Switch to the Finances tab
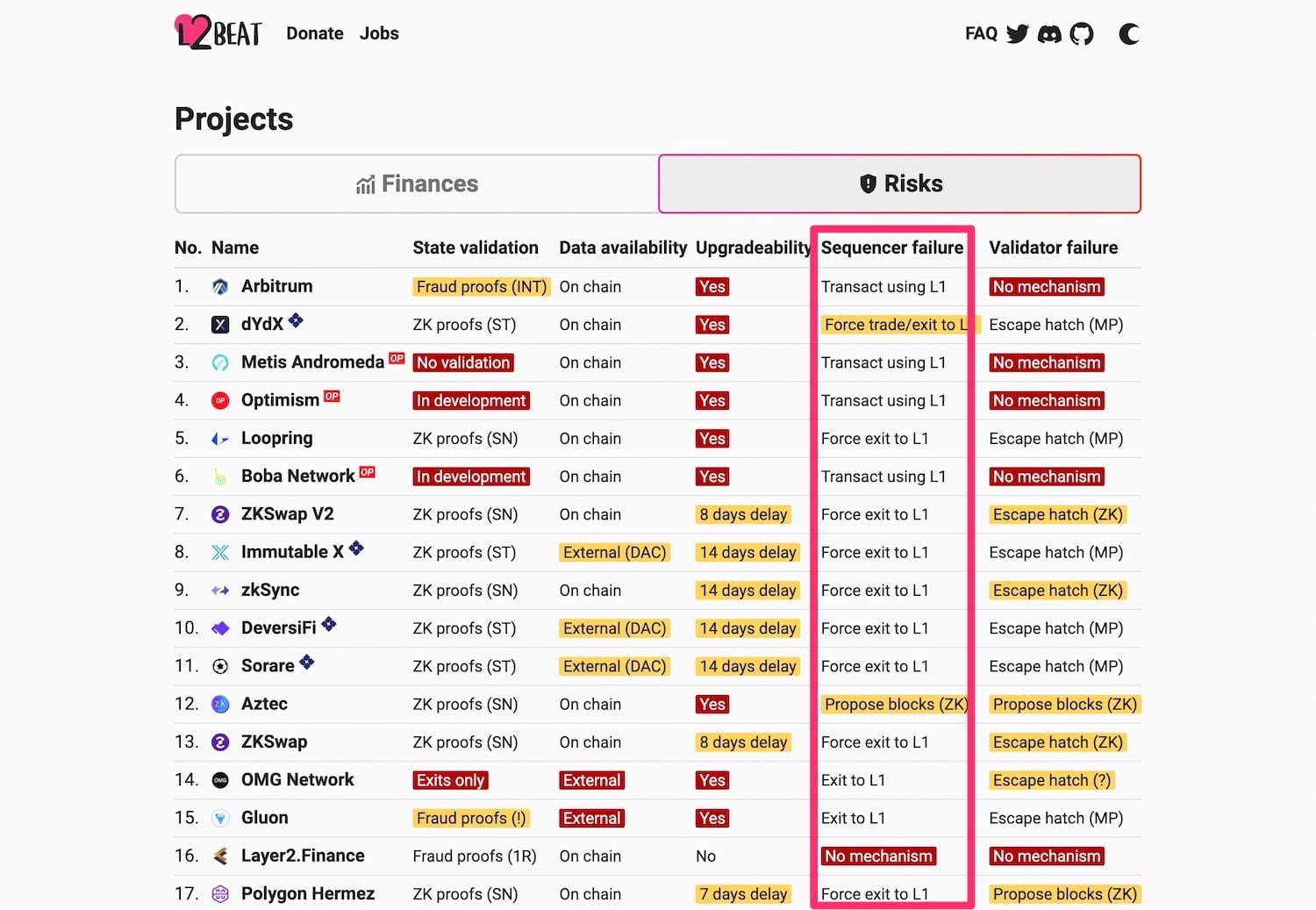Viewport: 1316px width, 910px height. click(x=417, y=184)
